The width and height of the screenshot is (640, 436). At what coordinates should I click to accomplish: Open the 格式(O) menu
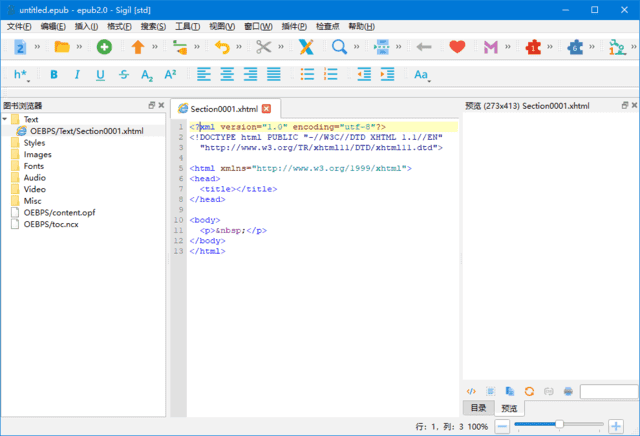[118, 26]
